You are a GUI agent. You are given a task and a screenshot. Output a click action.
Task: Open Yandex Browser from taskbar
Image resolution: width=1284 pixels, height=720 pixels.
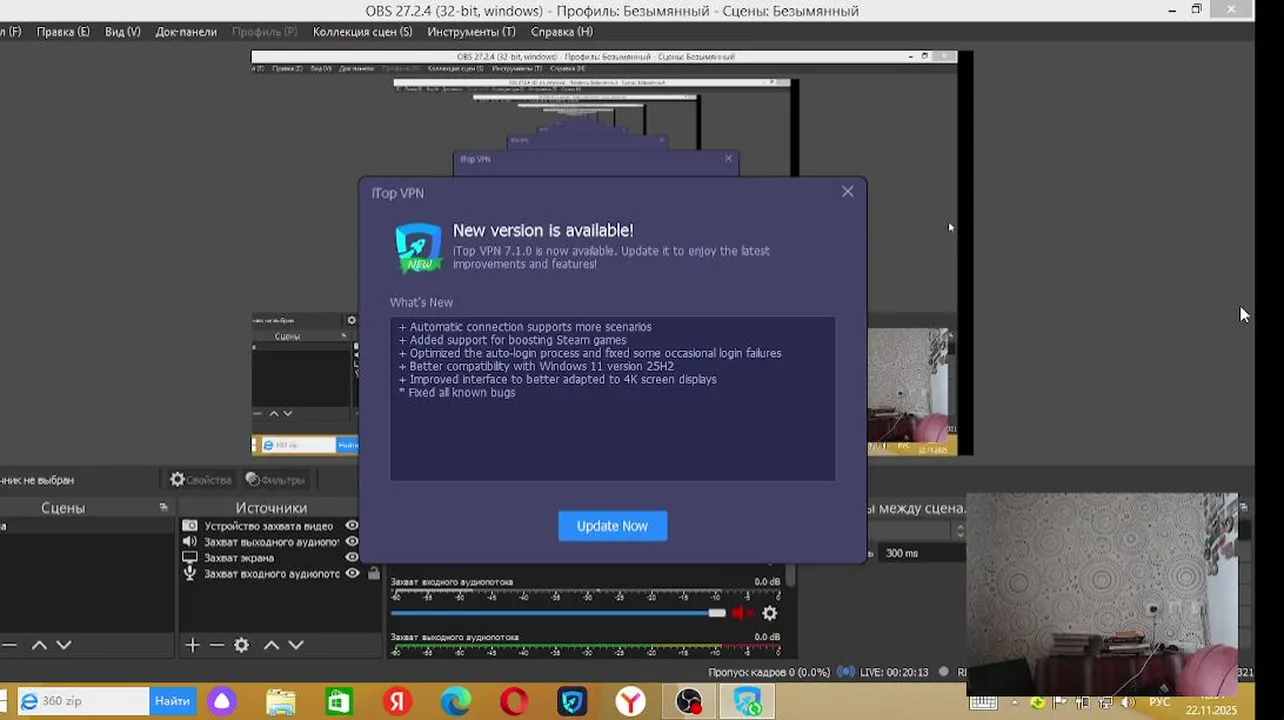630,702
